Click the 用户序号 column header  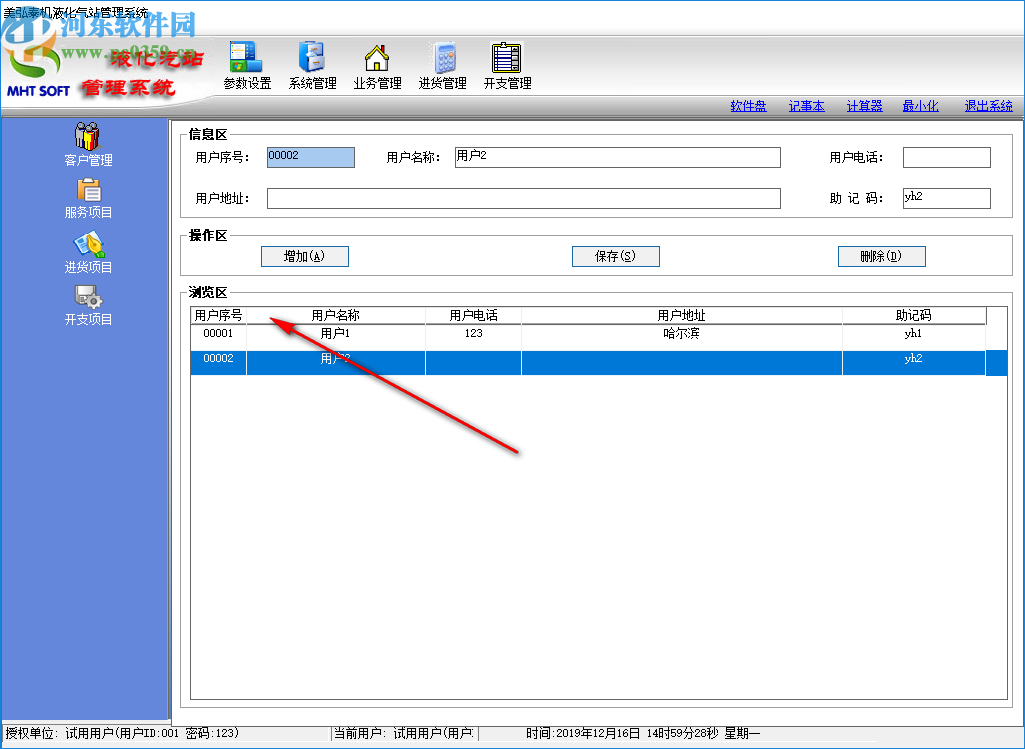218,315
